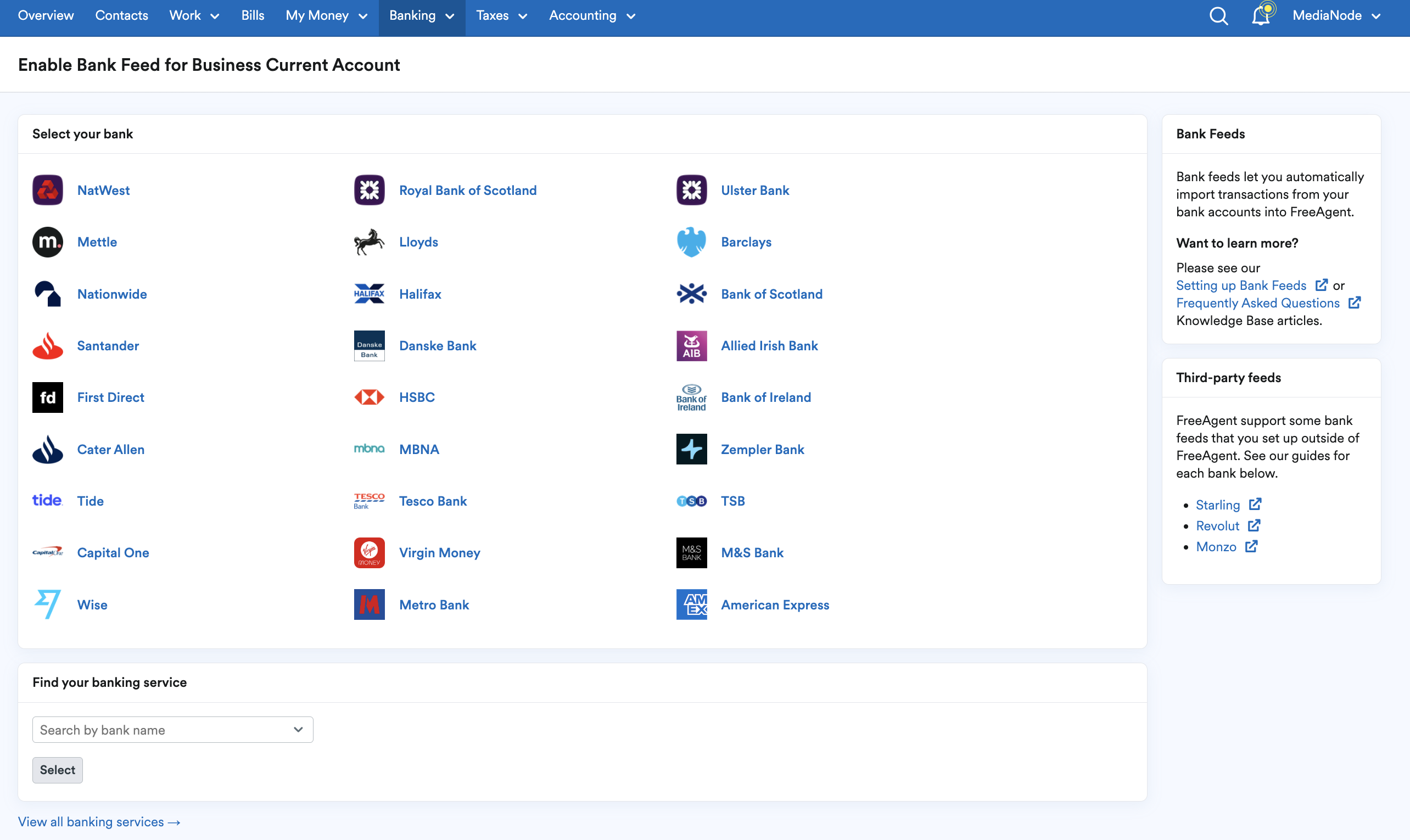Click the Santander flame logo
Viewport: 1410px width, 840px height.
tap(48, 346)
